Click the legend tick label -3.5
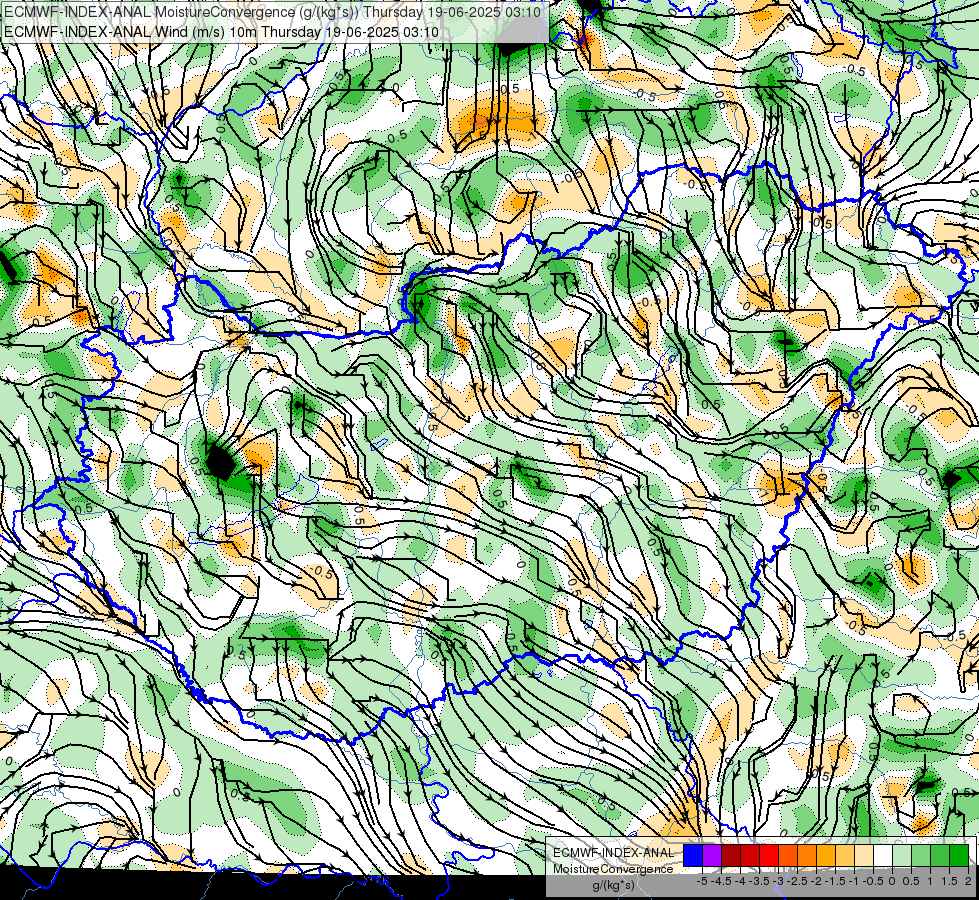 tap(759, 881)
